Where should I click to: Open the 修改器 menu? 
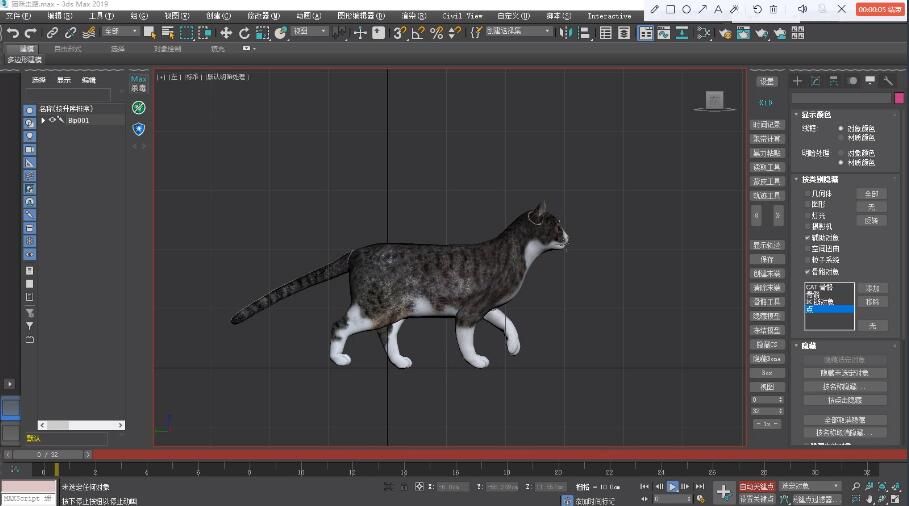point(263,16)
